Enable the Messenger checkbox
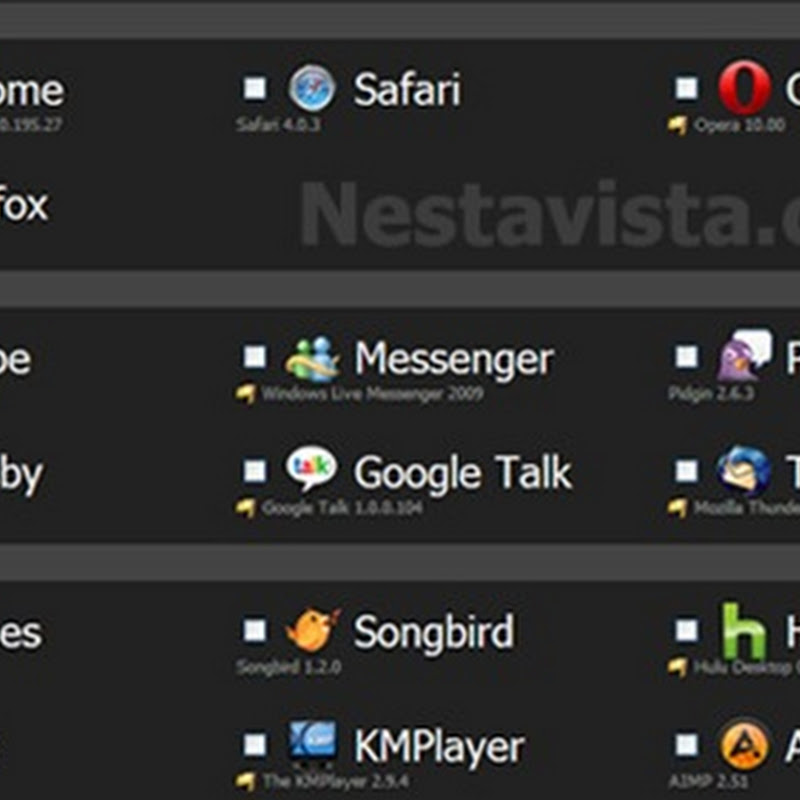The image size is (800, 800). 255,357
